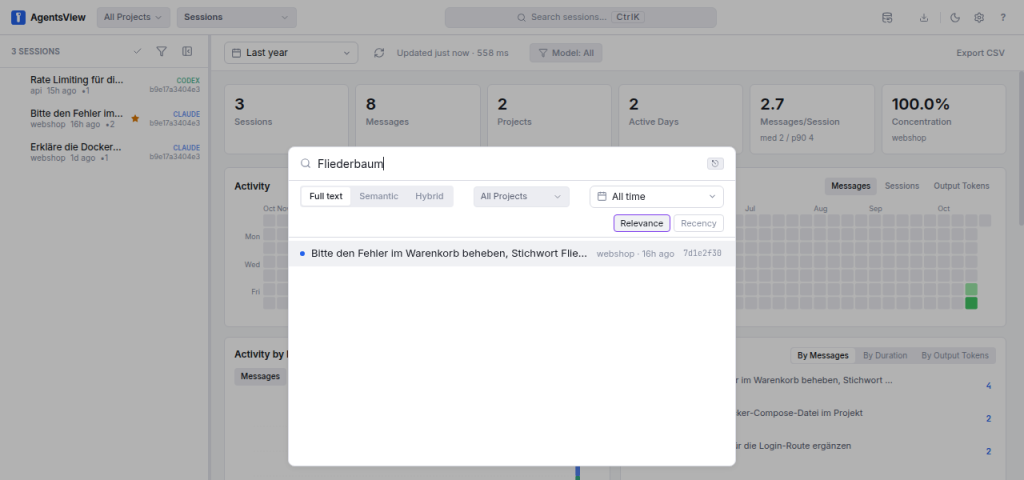Click the star on 'Bitte den Fehler im...' session
The width and height of the screenshot is (1024, 480).
(135, 118)
